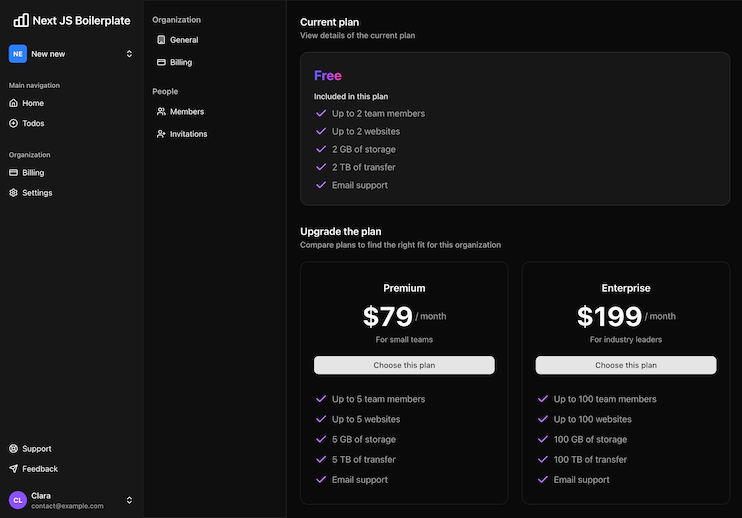
Task: Choose the Enterprise plan
Action: [625, 365]
